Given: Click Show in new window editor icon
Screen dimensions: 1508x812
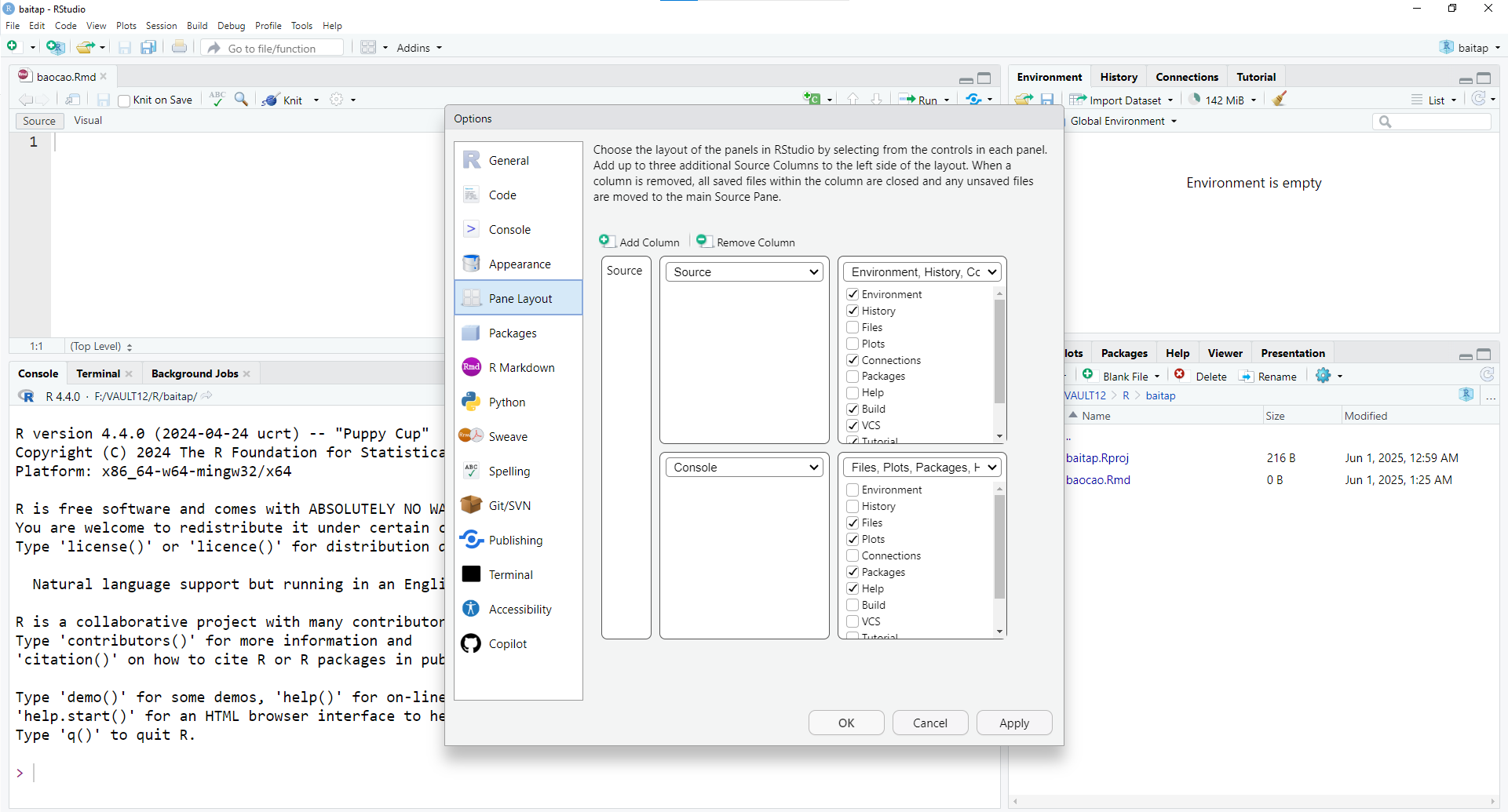Looking at the screenshot, I should 72,99.
